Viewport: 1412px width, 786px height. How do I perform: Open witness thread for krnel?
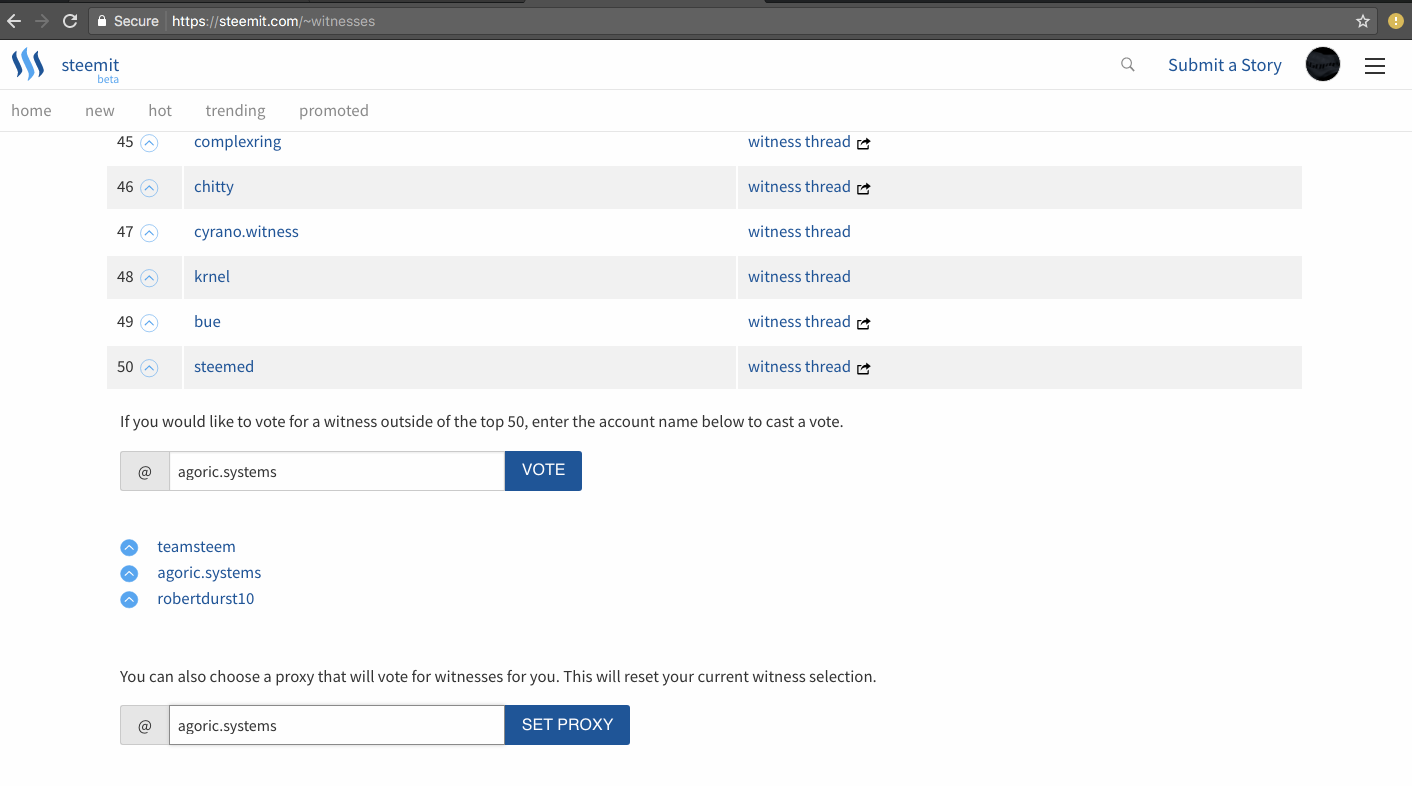tap(799, 276)
